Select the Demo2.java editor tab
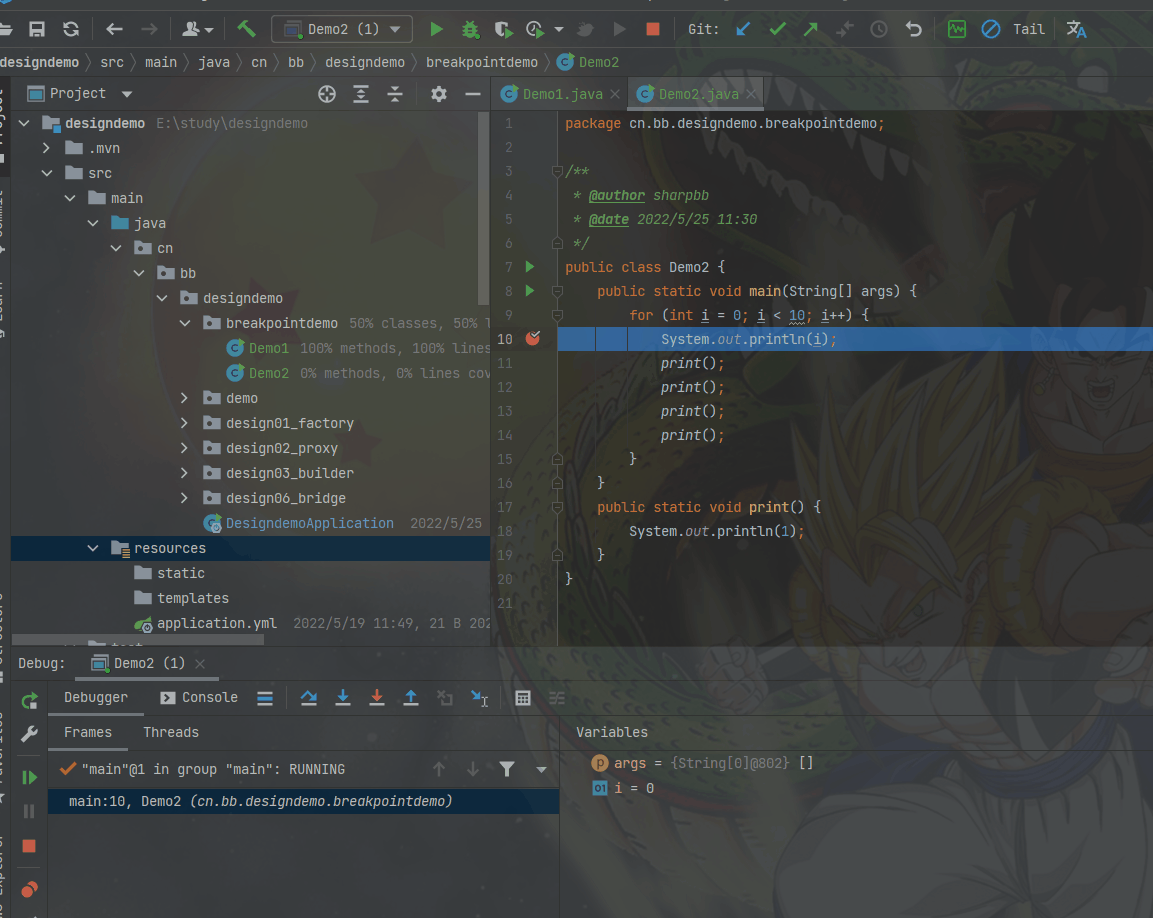This screenshot has width=1153, height=918. (698, 94)
